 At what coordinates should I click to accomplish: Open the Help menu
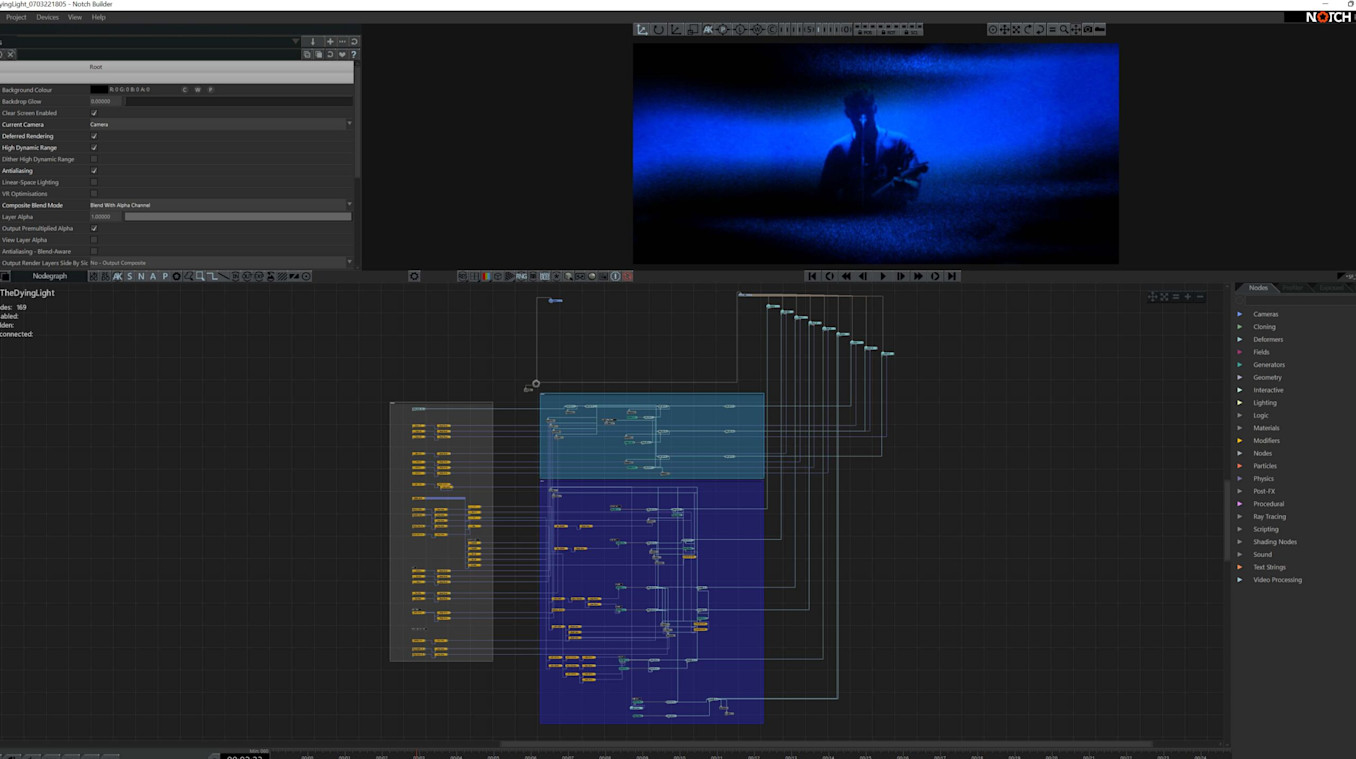coord(98,17)
